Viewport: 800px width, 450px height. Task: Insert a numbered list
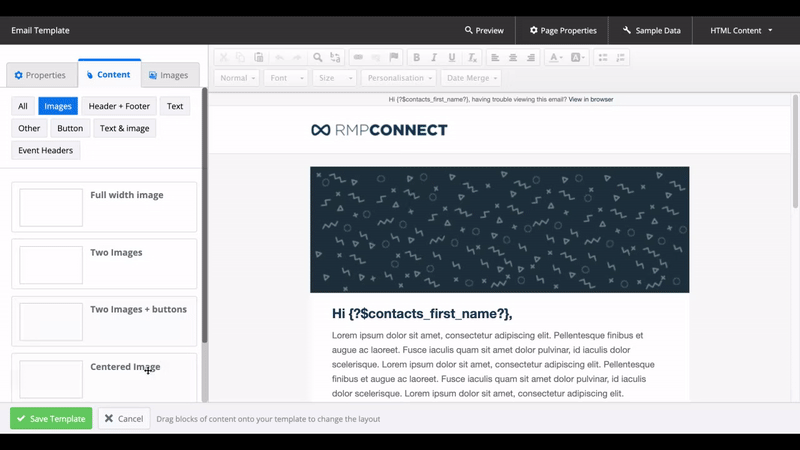tap(620, 58)
